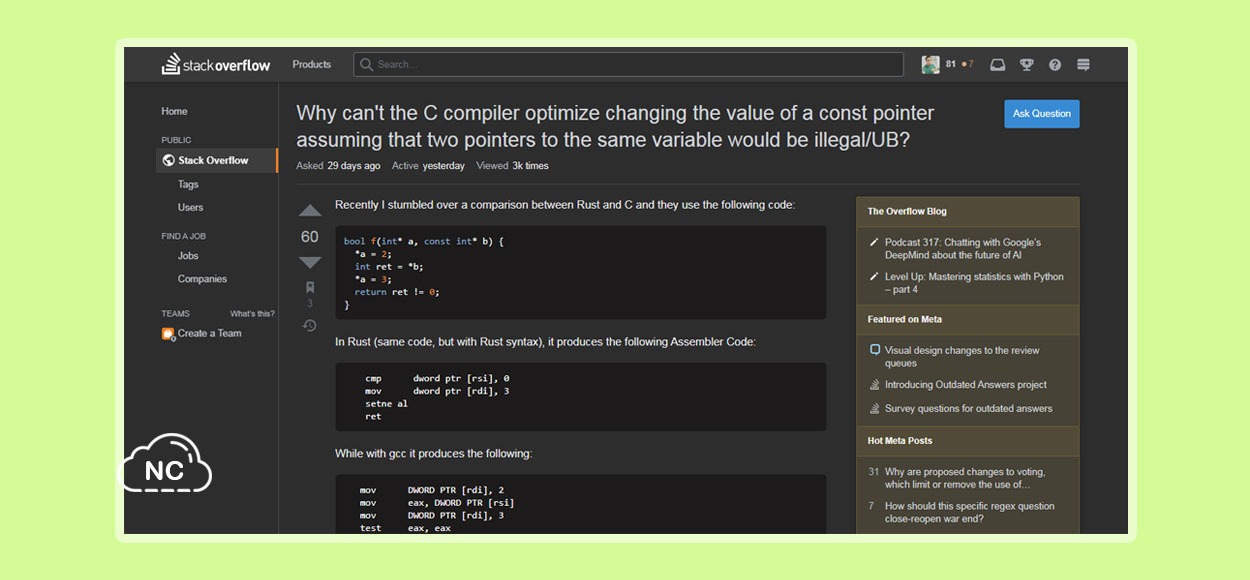Click the 'return ret != 0;' code line
This screenshot has height=580, width=1250.
[397, 292]
